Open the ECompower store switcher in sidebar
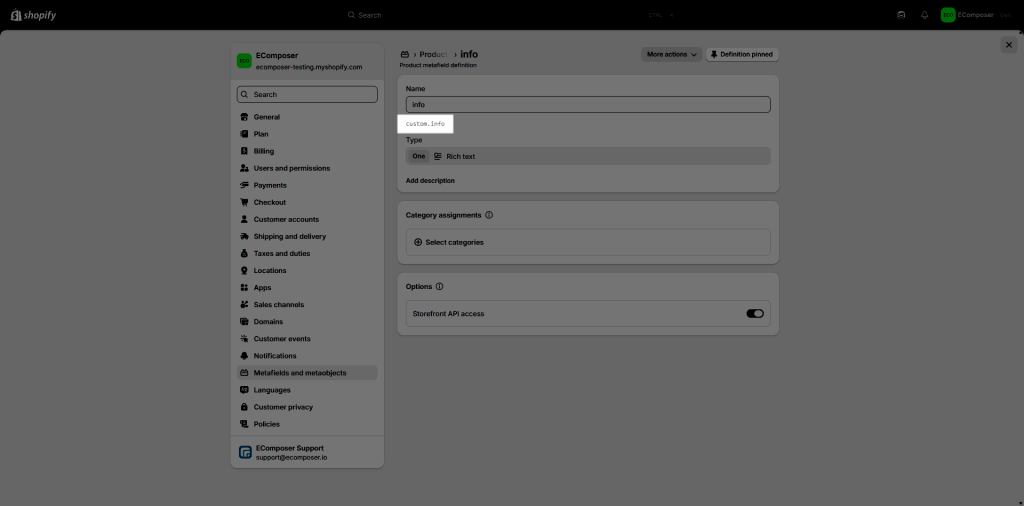Screen dimensions: 1024x506 pos(306,61)
